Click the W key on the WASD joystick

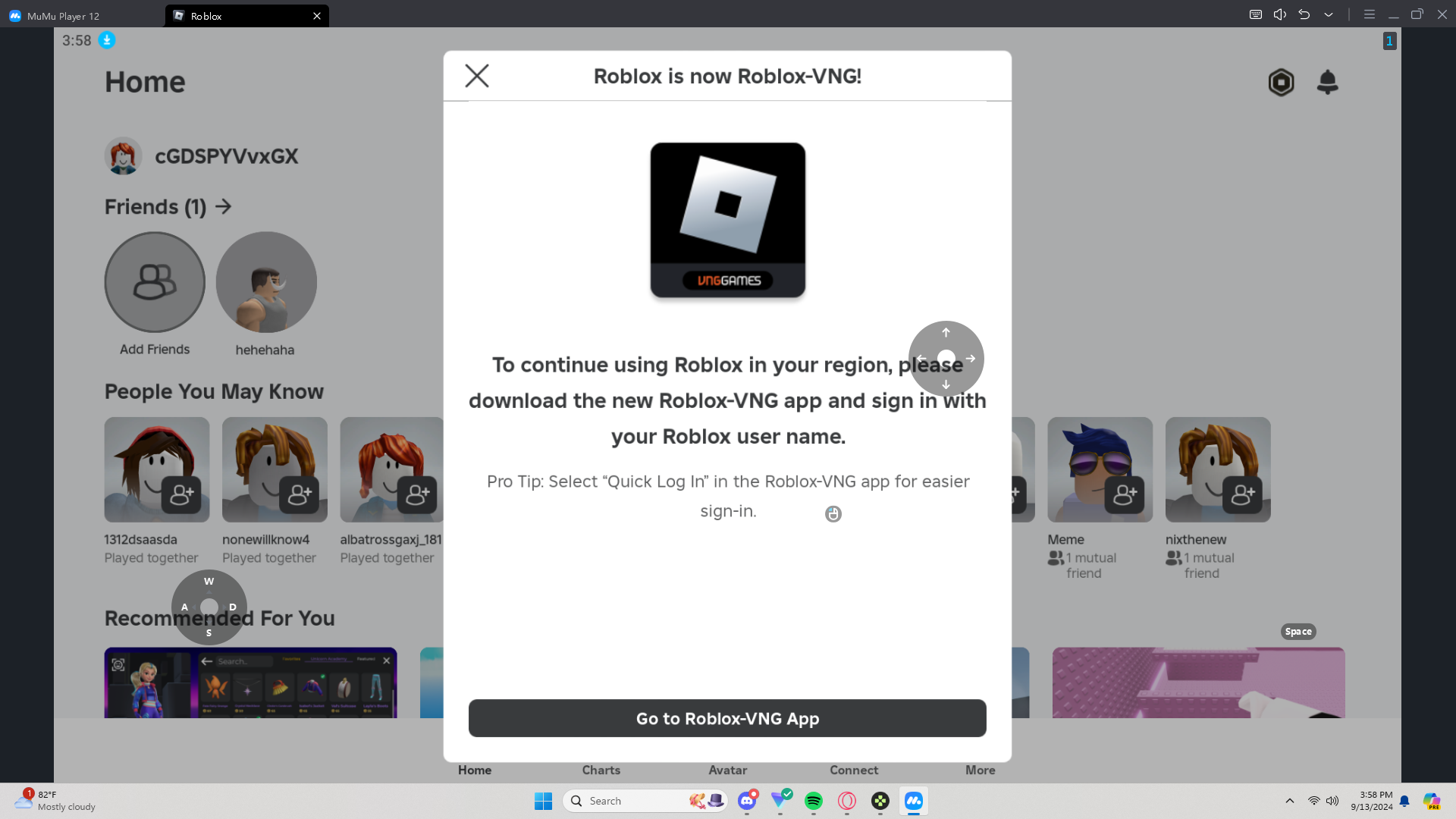tap(209, 582)
